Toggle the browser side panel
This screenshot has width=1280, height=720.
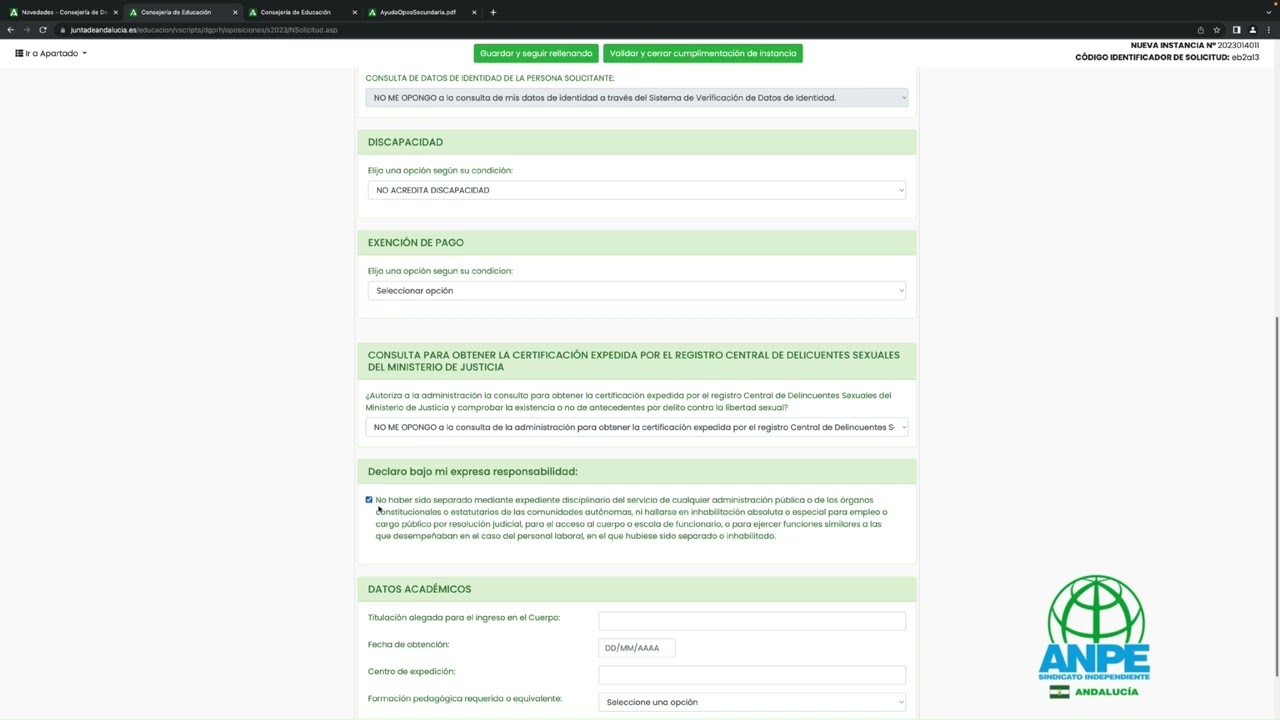click(1236, 30)
